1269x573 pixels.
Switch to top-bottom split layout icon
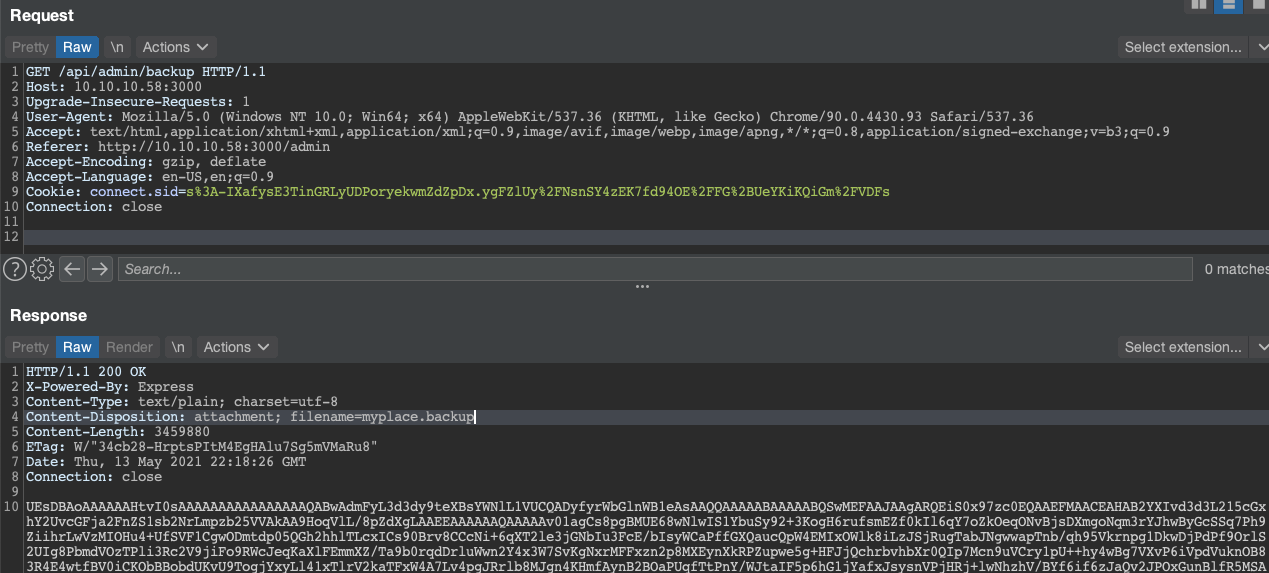[x=1227, y=4]
